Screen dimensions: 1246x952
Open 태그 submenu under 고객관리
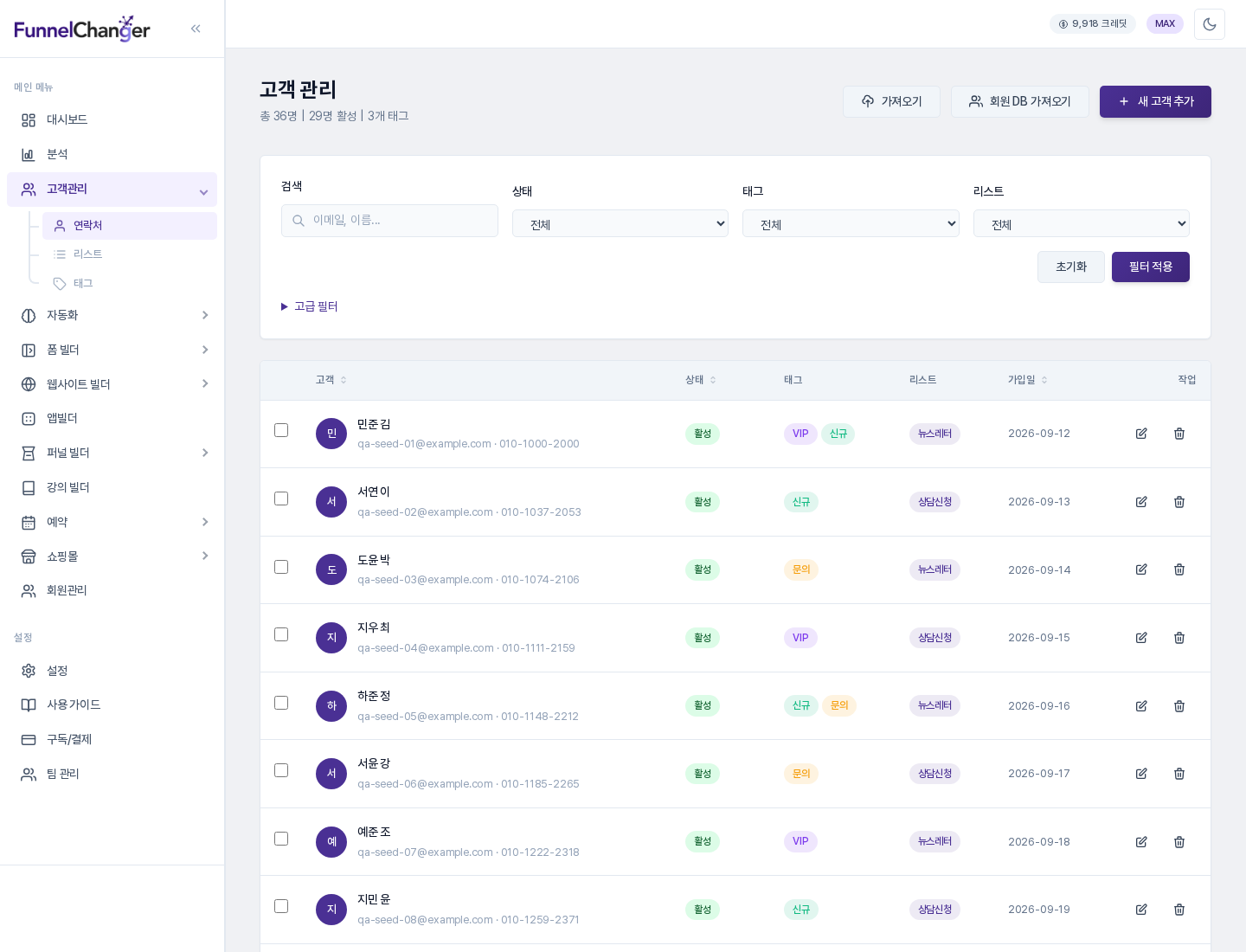130,284
